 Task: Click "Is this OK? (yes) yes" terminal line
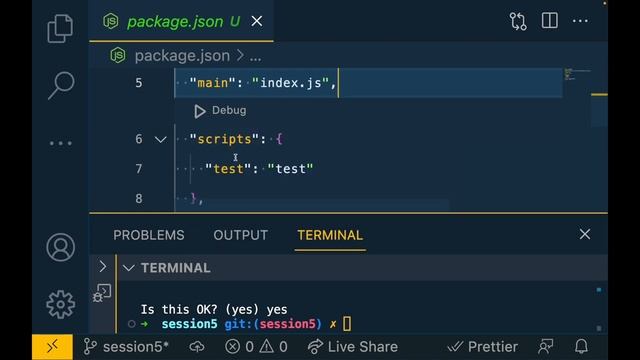(214, 310)
